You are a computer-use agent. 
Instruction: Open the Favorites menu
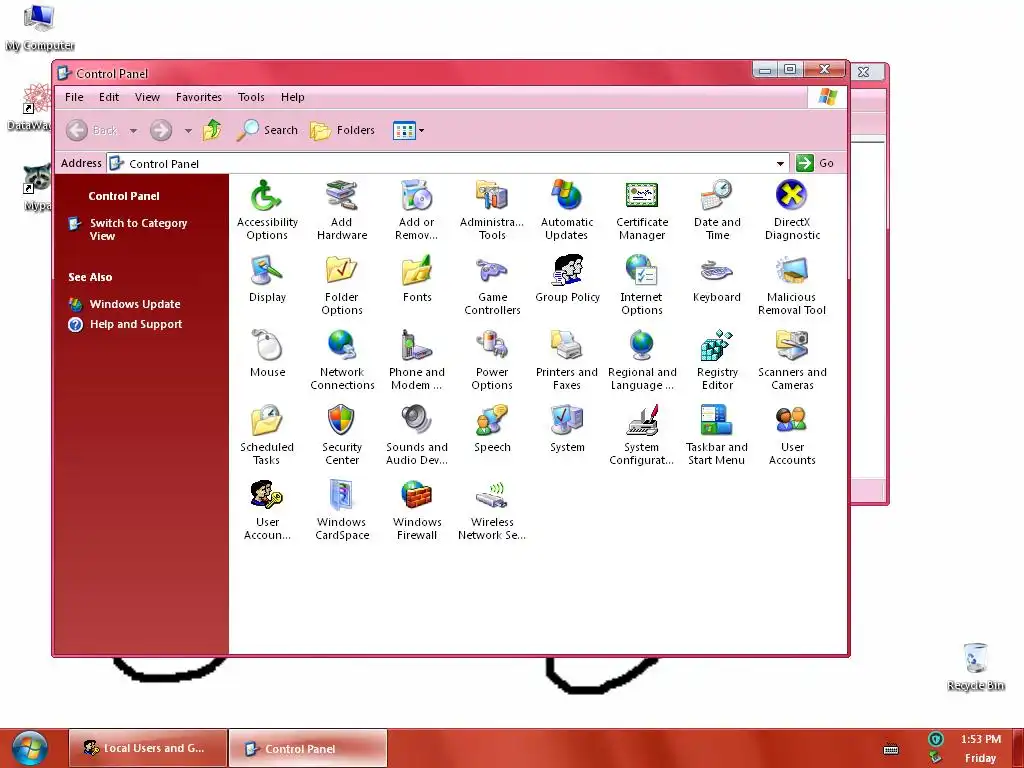pos(199,97)
